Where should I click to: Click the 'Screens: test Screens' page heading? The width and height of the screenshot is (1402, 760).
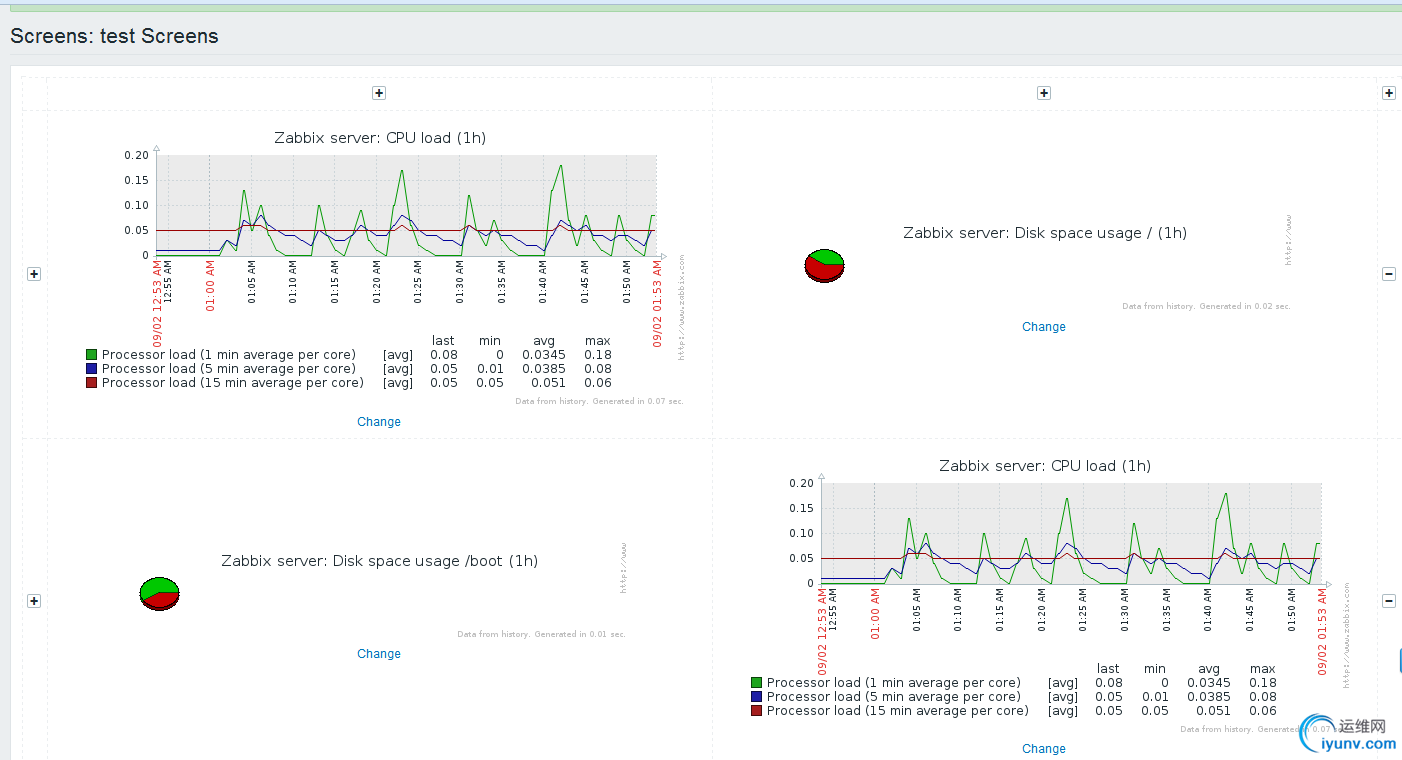114,36
